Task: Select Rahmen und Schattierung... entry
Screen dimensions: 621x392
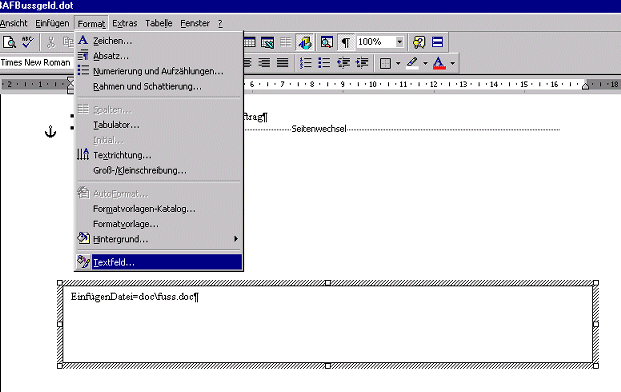Action: (x=159, y=86)
